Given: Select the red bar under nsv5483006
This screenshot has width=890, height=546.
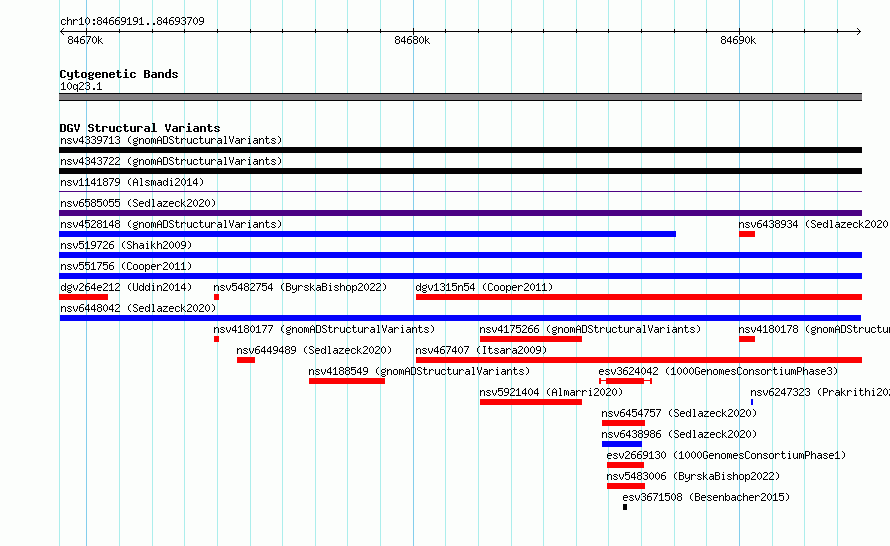Looking at the screenshot, I should tap(625, 486).
